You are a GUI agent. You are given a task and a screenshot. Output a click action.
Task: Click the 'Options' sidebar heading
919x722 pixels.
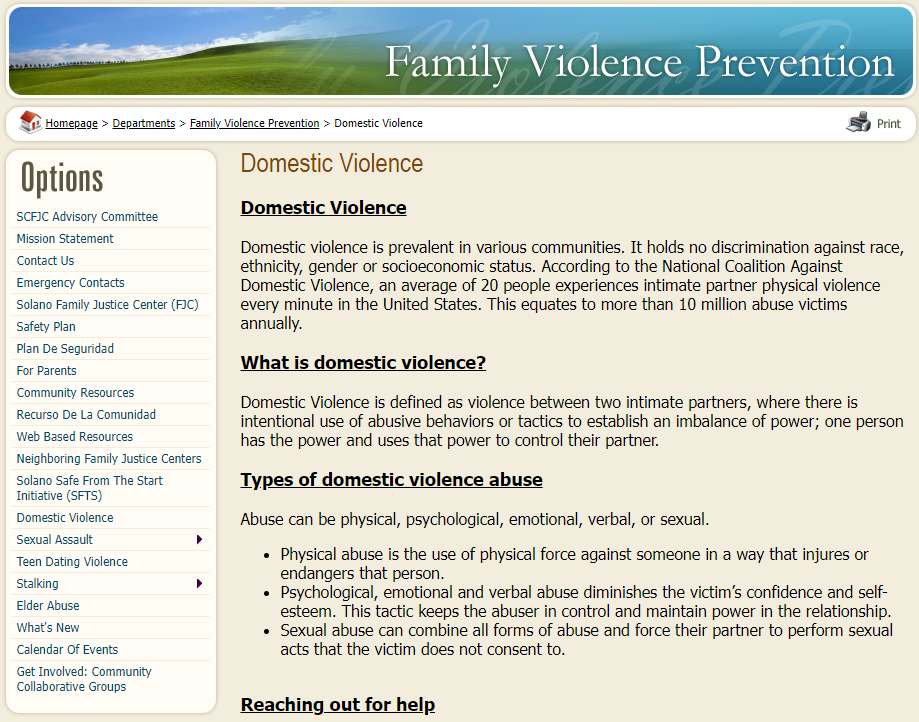[x=62, y=178]
